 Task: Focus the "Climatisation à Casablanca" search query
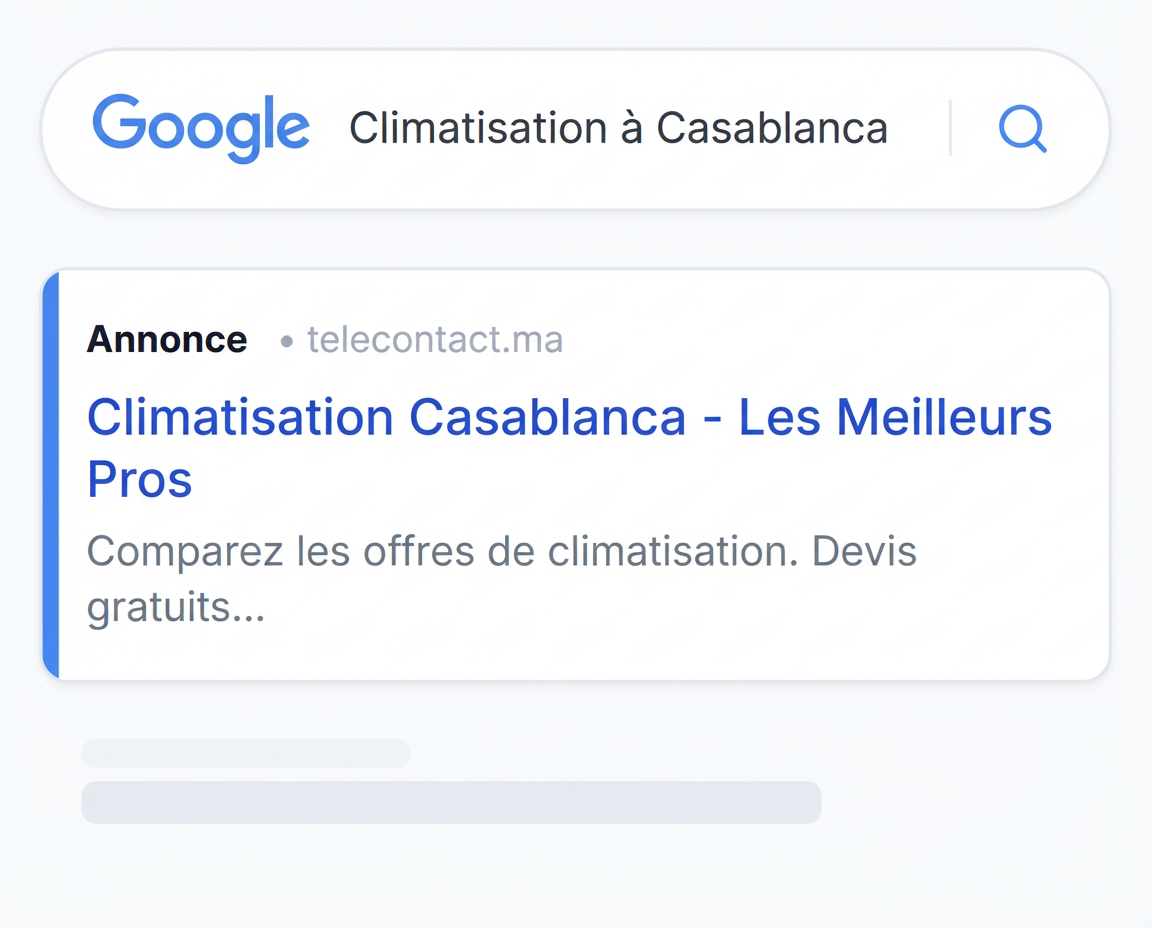[618, 129]
